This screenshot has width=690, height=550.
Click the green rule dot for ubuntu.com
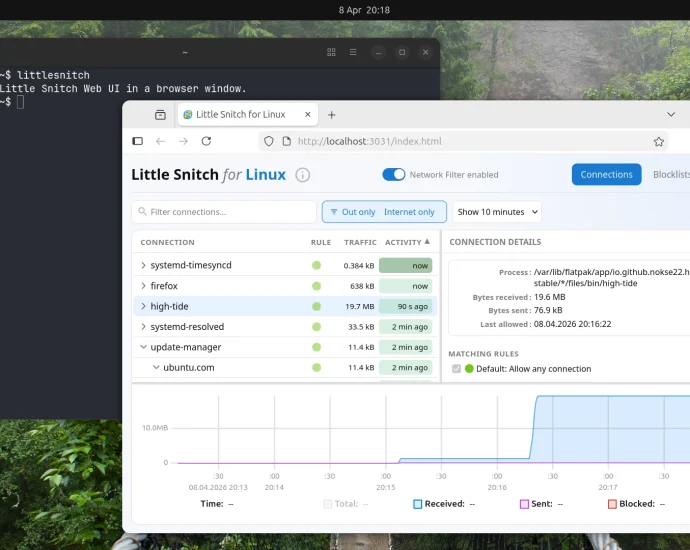[x=316, y=367]
